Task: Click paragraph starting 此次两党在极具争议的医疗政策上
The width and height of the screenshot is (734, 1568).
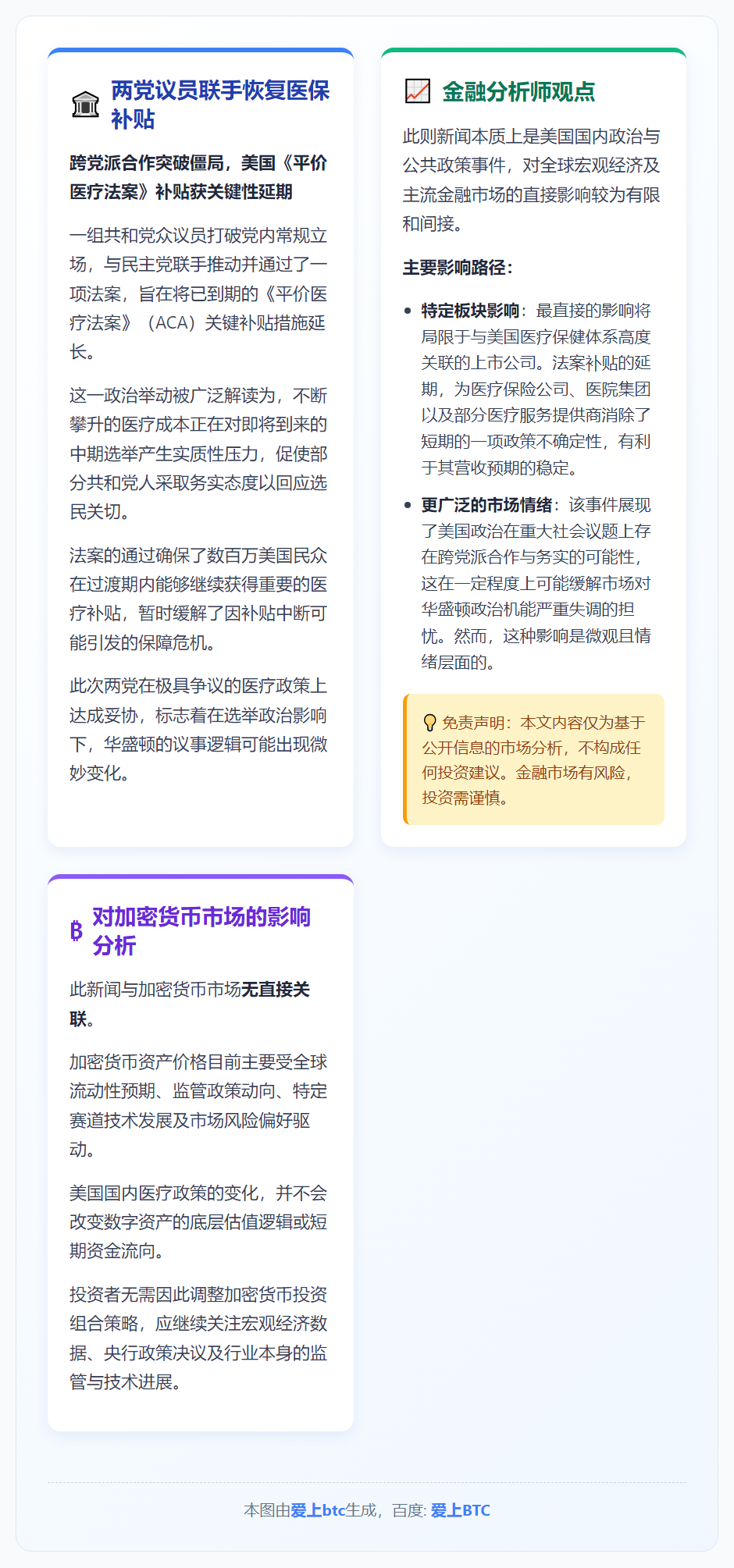Action: pyautogui.click(x=198, y=729)
